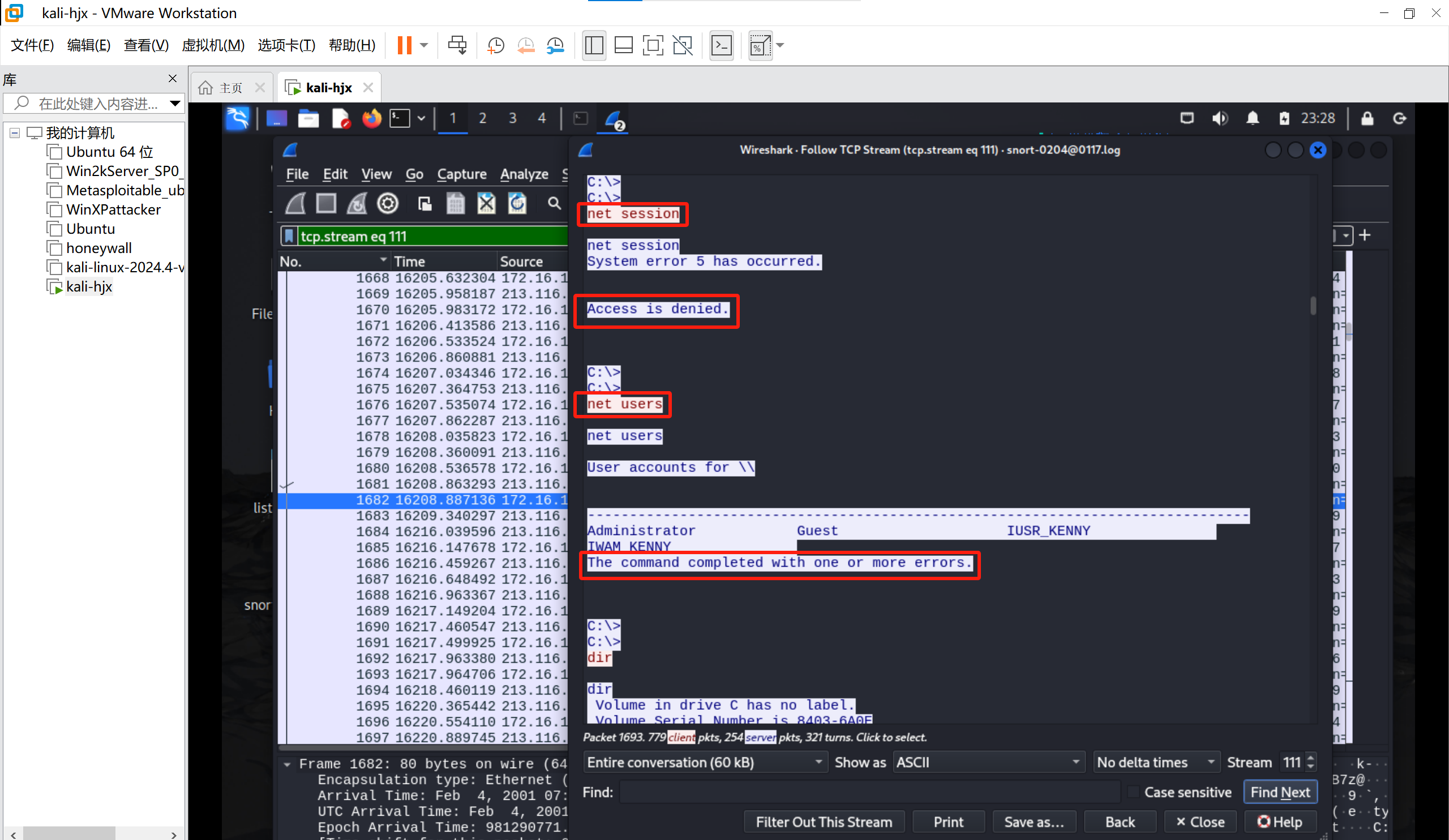
Task: Revert to snapshot using the VMware toolbar icon
Action: (526, 45)
